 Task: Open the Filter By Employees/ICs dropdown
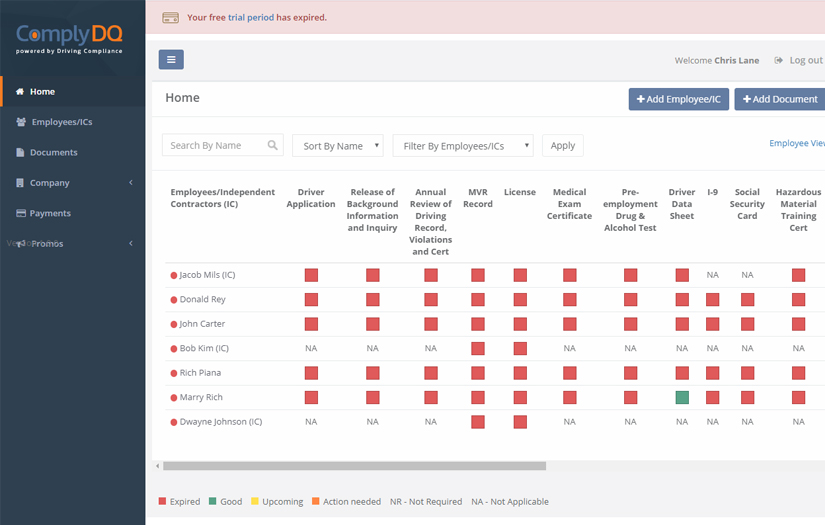[462, 146]
